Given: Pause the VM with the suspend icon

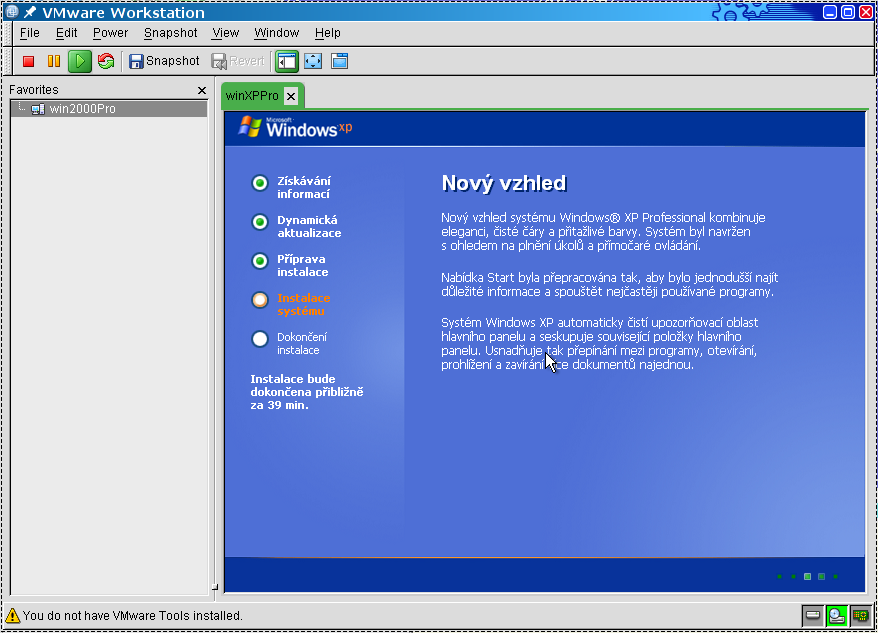Looking at the screenshot, I should (54, 61).
